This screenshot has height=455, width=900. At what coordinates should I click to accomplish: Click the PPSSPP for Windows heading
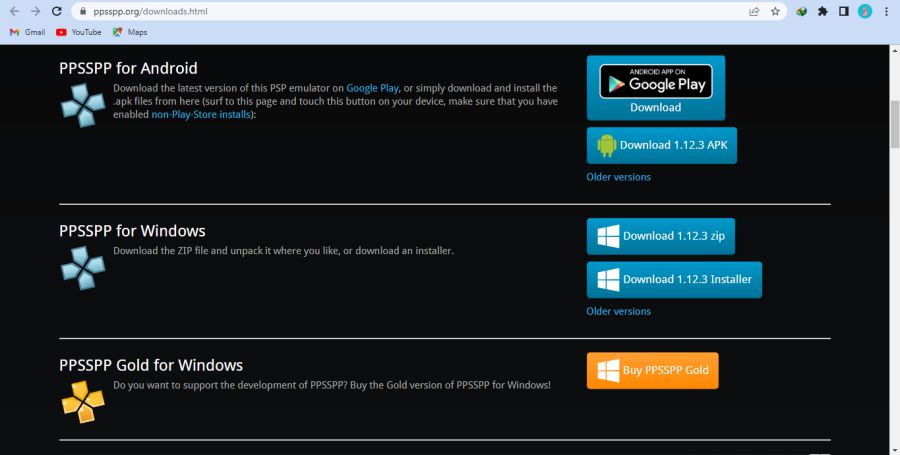(x=132, y=231)
